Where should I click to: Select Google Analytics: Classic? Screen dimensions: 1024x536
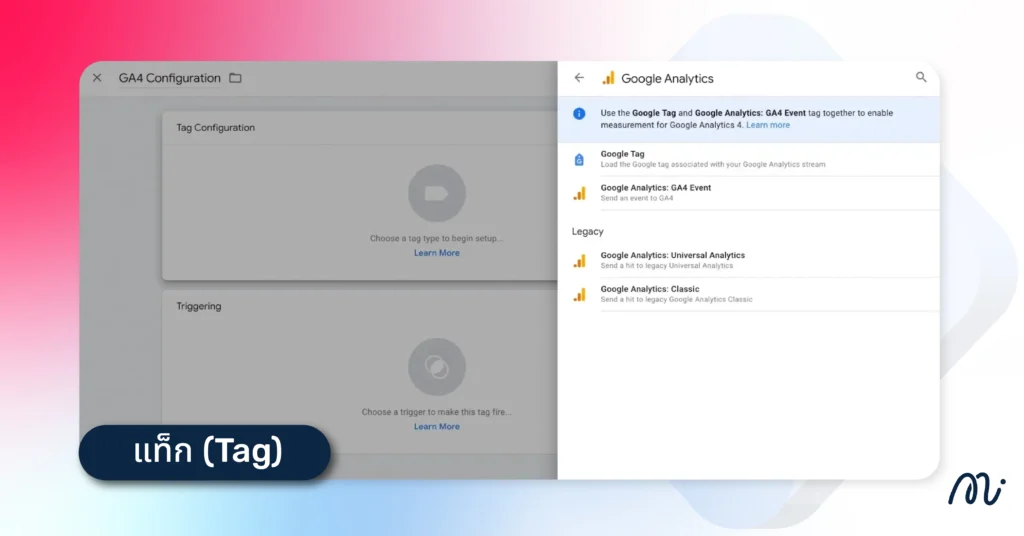[749, 294]
